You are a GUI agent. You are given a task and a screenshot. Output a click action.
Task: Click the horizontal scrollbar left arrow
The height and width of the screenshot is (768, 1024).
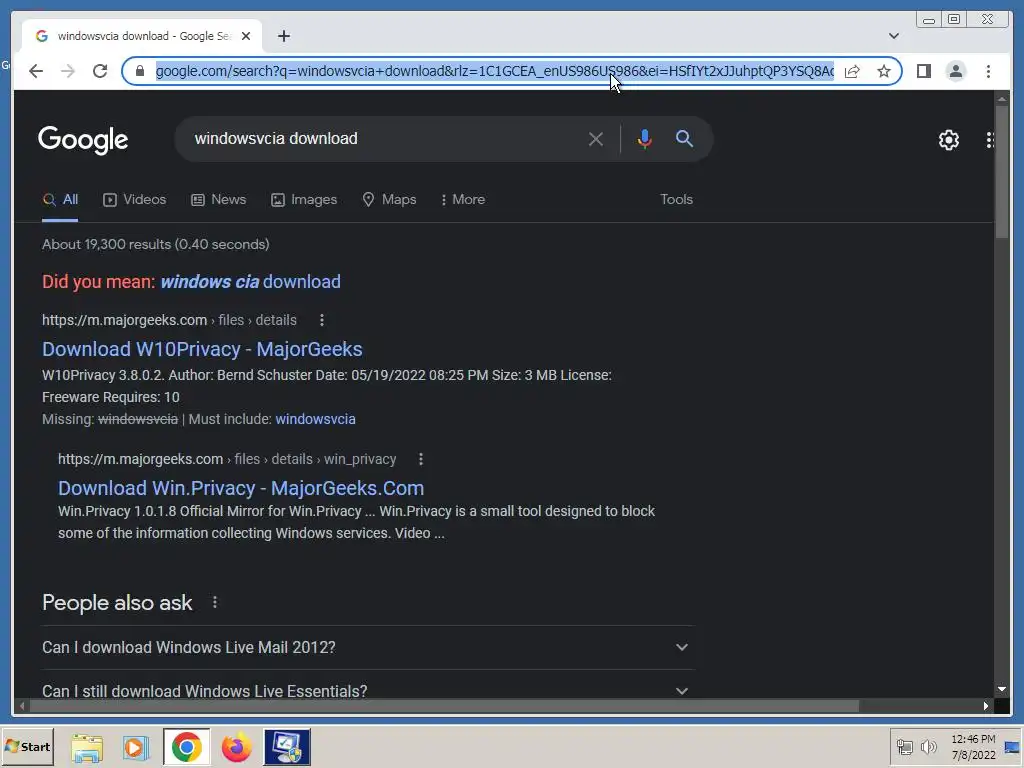click(22, 706)
